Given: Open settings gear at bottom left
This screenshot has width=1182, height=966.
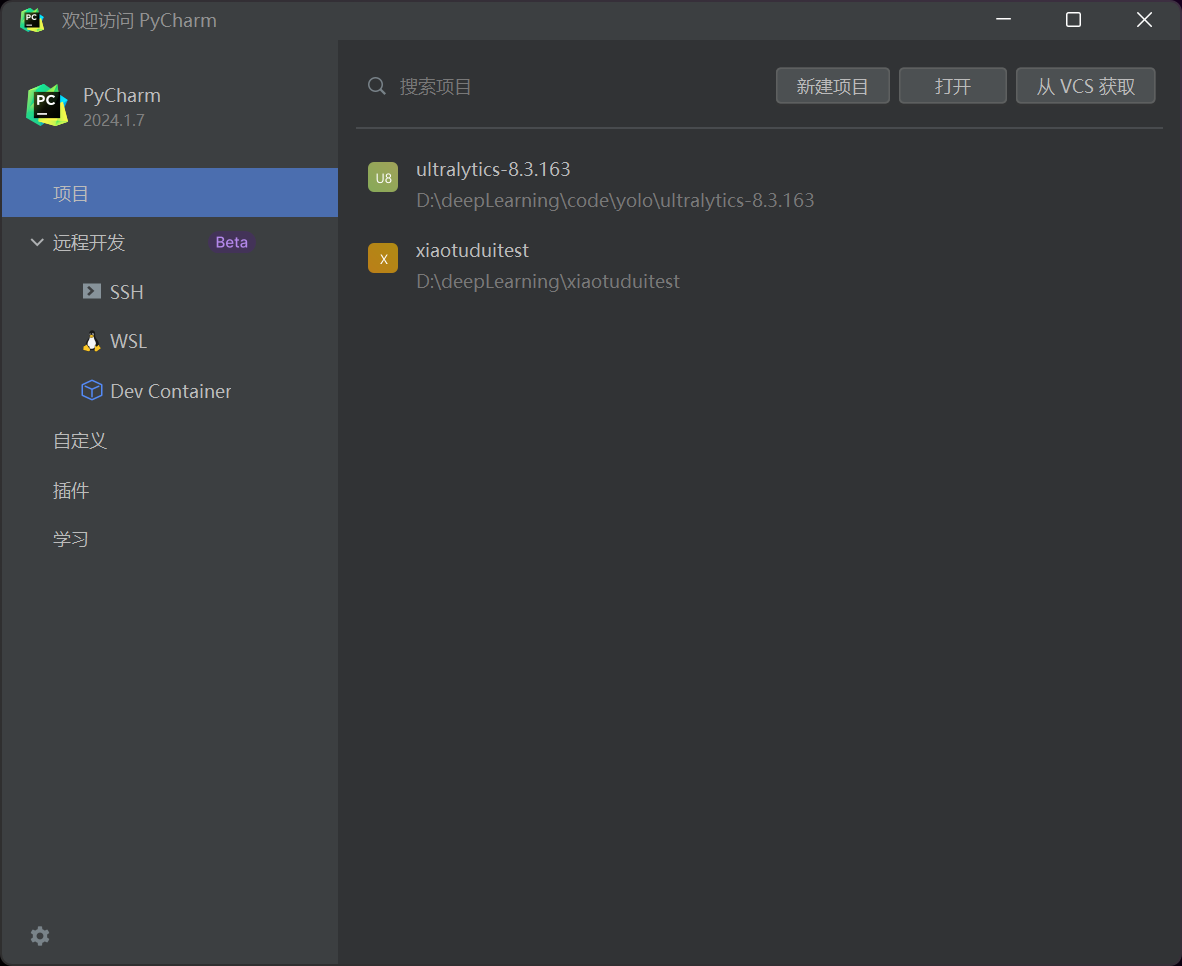Looking at the screenshot, I should pyautogui.click(x=40, y=936).
